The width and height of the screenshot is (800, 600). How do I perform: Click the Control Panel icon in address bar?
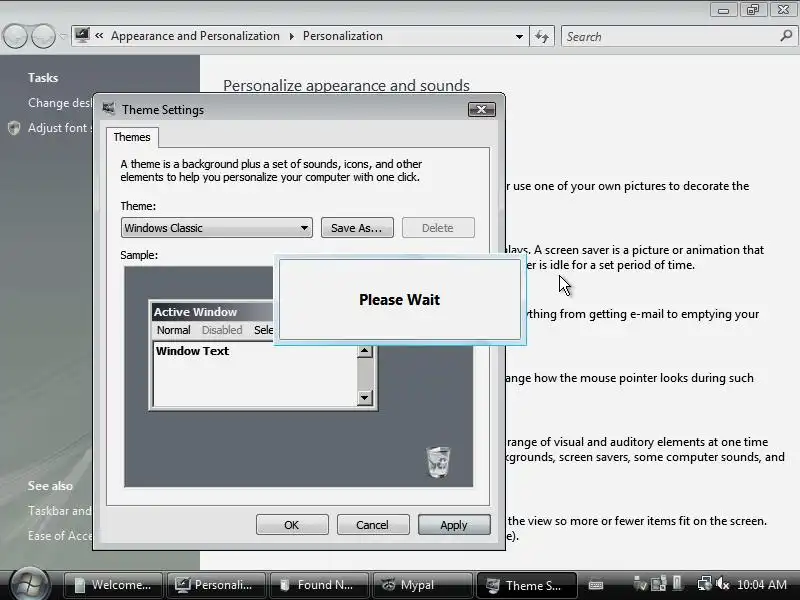[82, 35]
